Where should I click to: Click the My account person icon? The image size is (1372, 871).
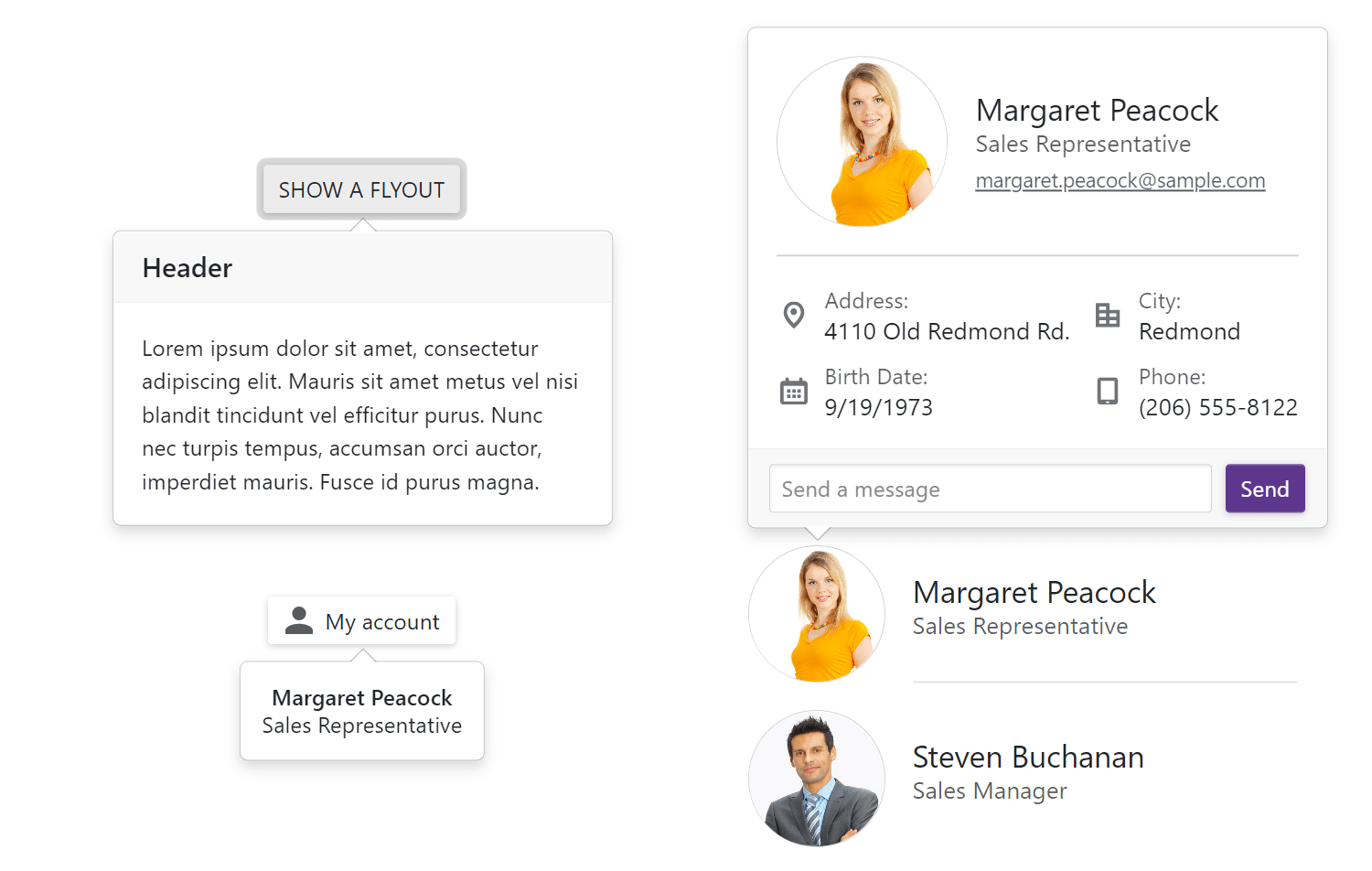coord(299,621)
